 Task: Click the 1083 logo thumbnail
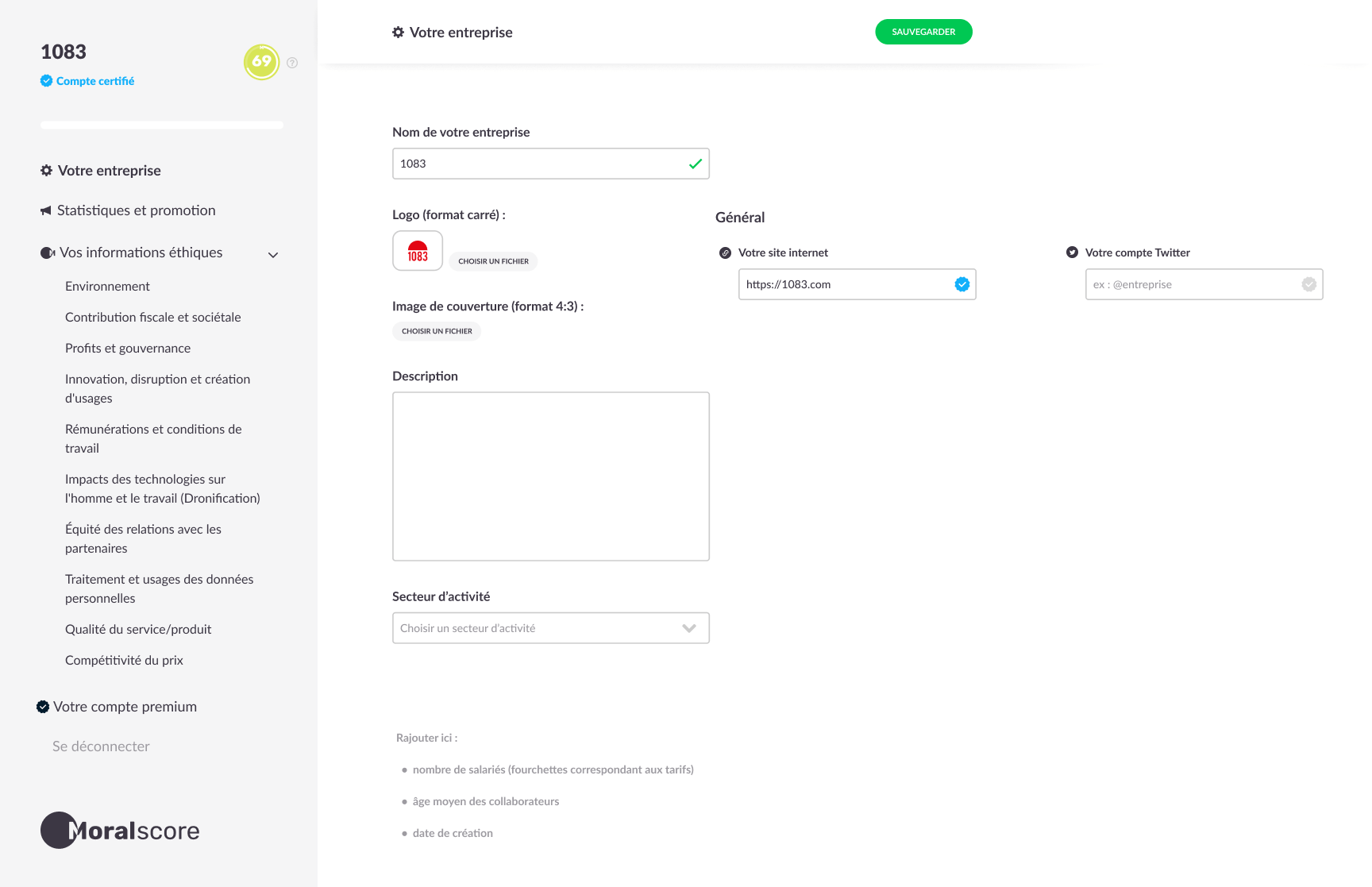pos(418,251)
